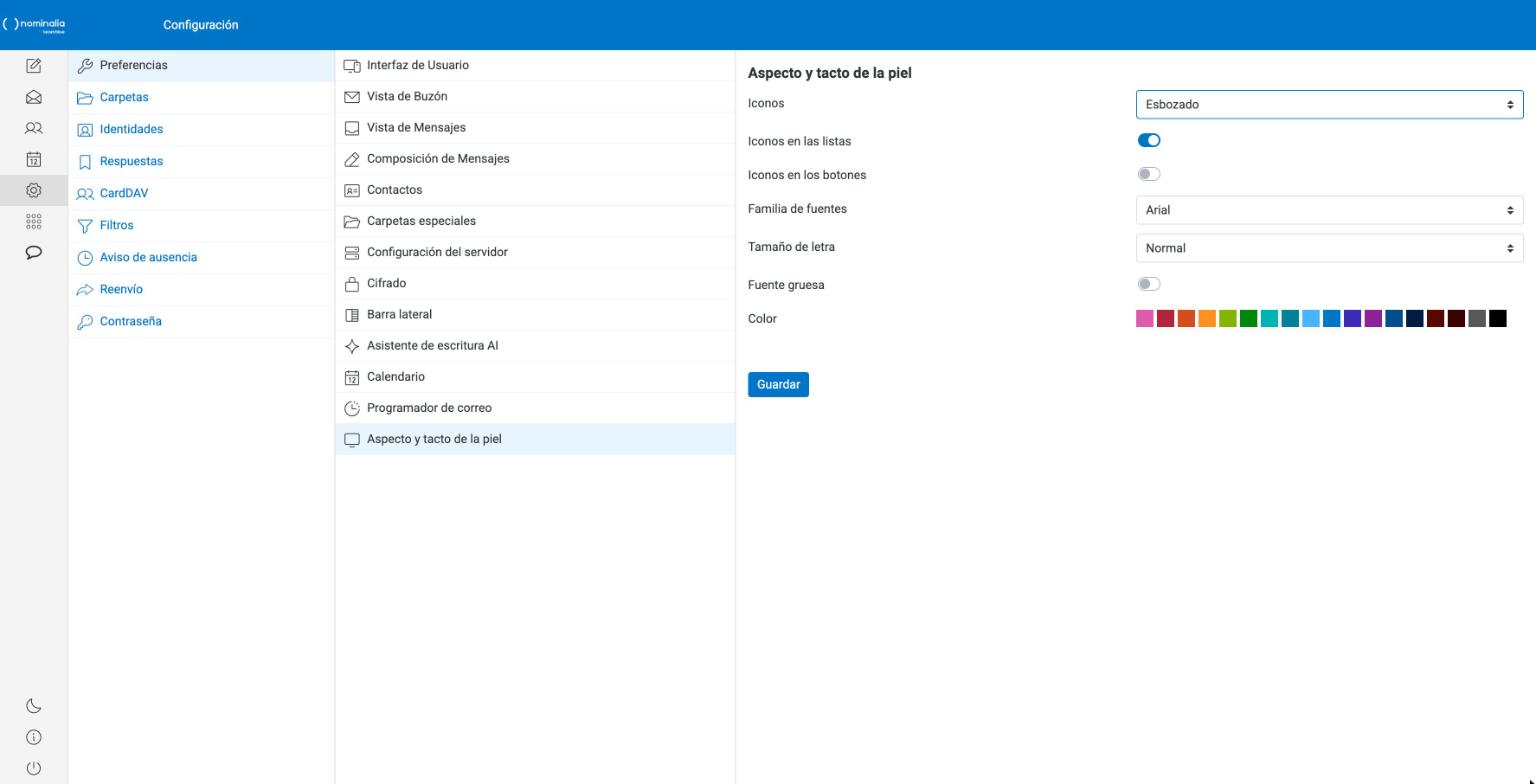Go to Respuestas settings
The image size is (1536, 784).
tap(201, 162)
